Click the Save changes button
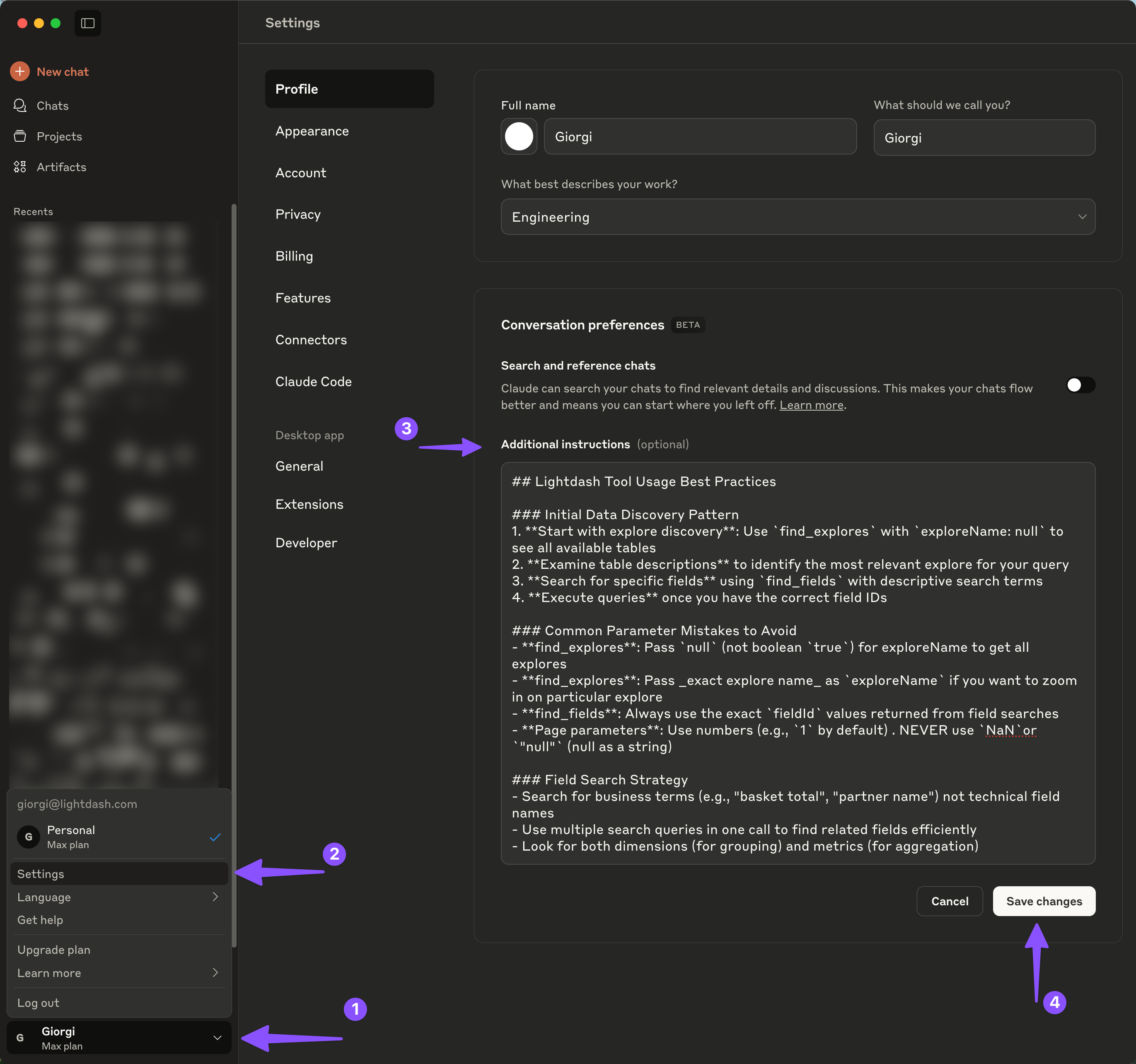Image resolution: width=1136 pixels, height=1064 pixels. point(1044,901)
